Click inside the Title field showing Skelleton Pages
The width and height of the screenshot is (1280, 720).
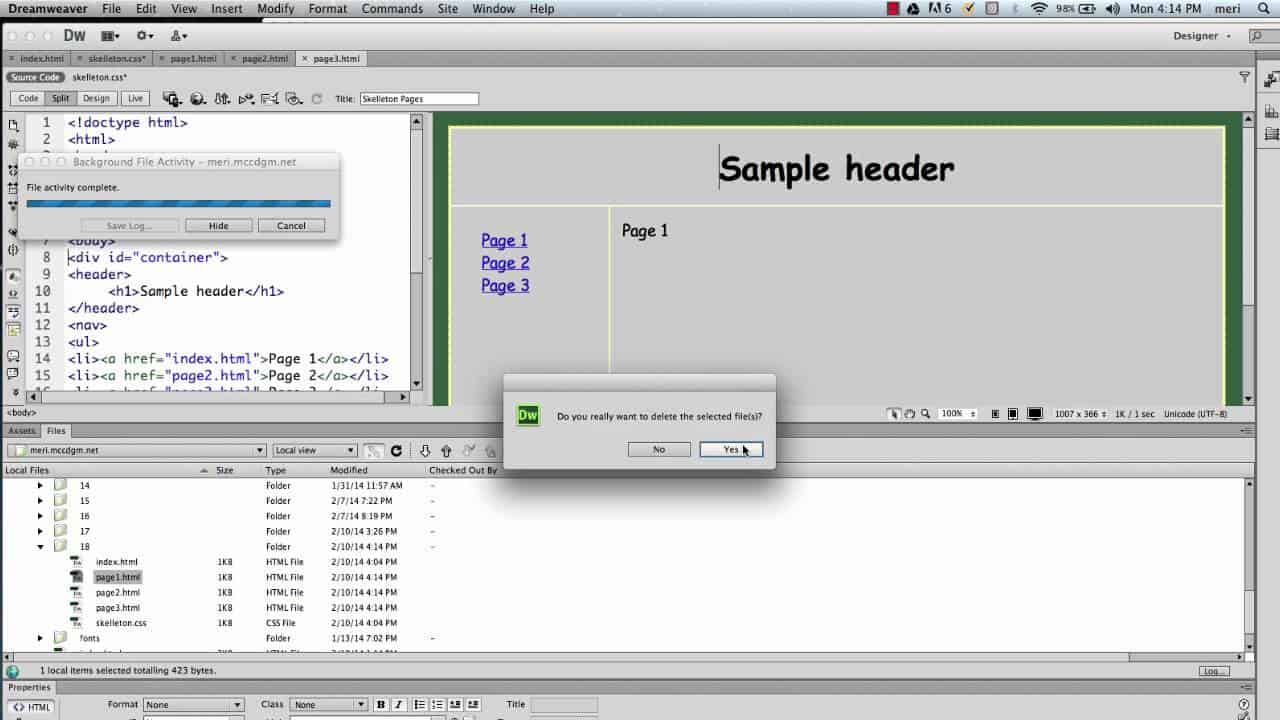click(x=419, y=98)
